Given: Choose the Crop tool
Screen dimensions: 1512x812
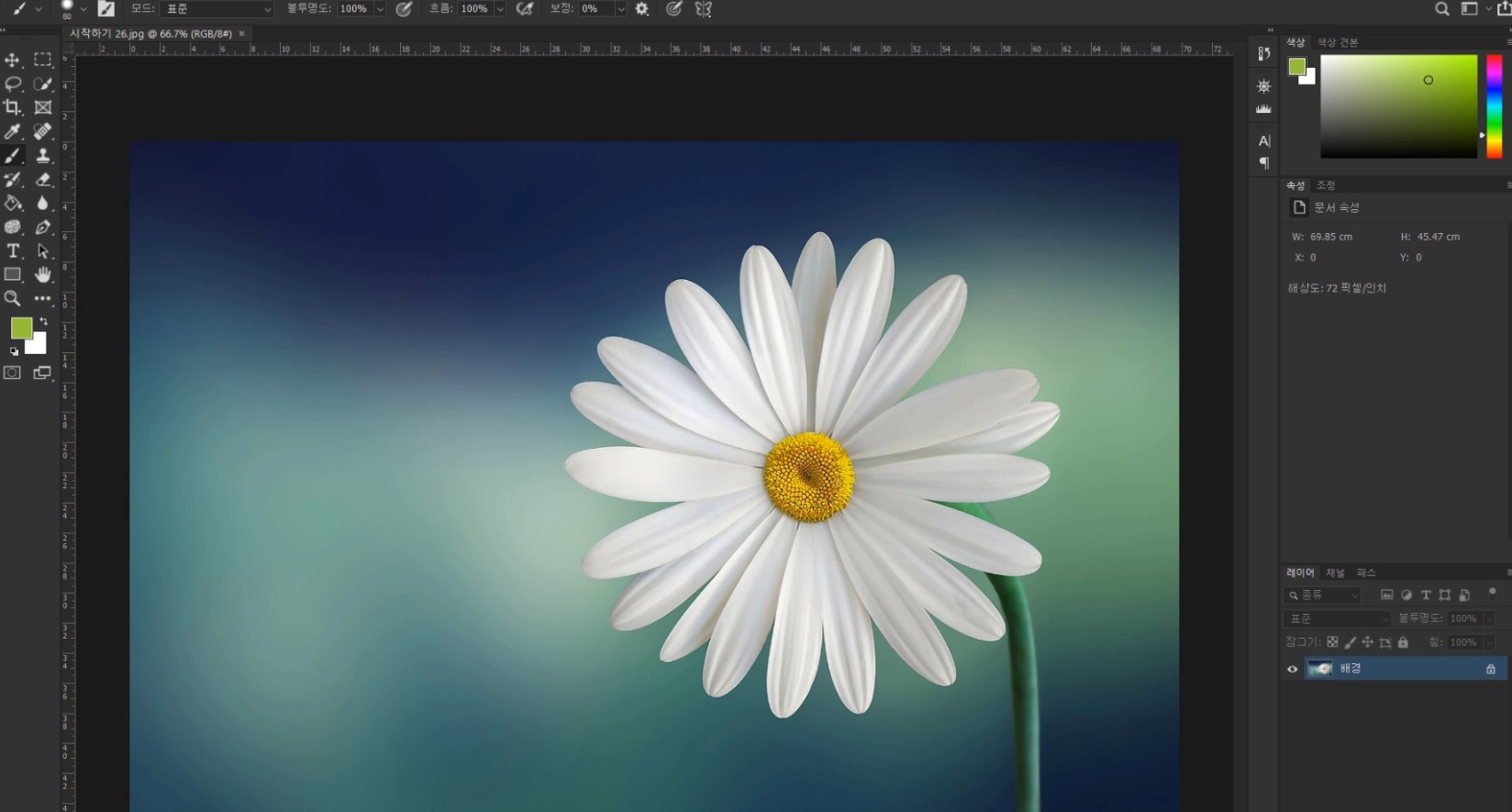Looking at the screenshot, I should 13,107.
